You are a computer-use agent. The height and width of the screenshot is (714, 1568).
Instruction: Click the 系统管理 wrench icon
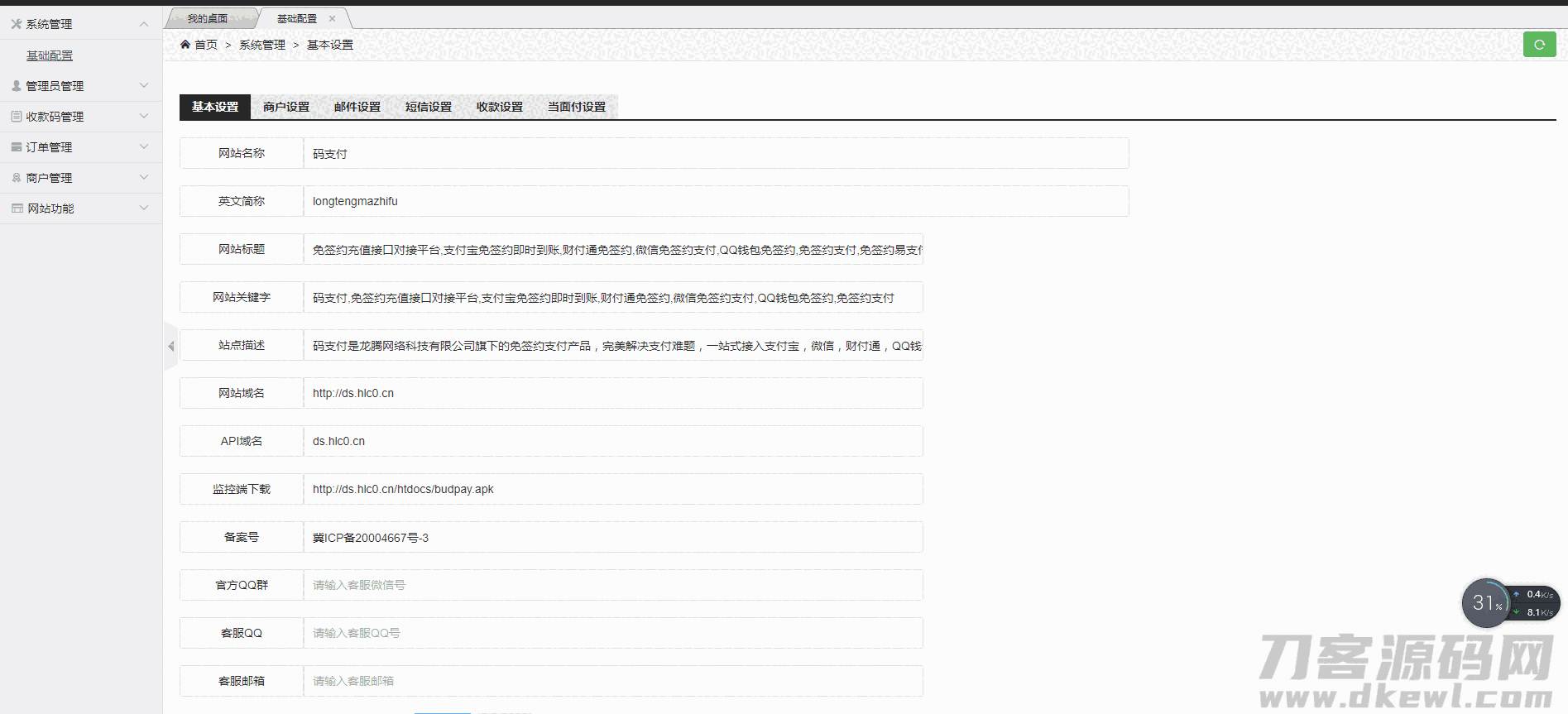click(16, 24)
